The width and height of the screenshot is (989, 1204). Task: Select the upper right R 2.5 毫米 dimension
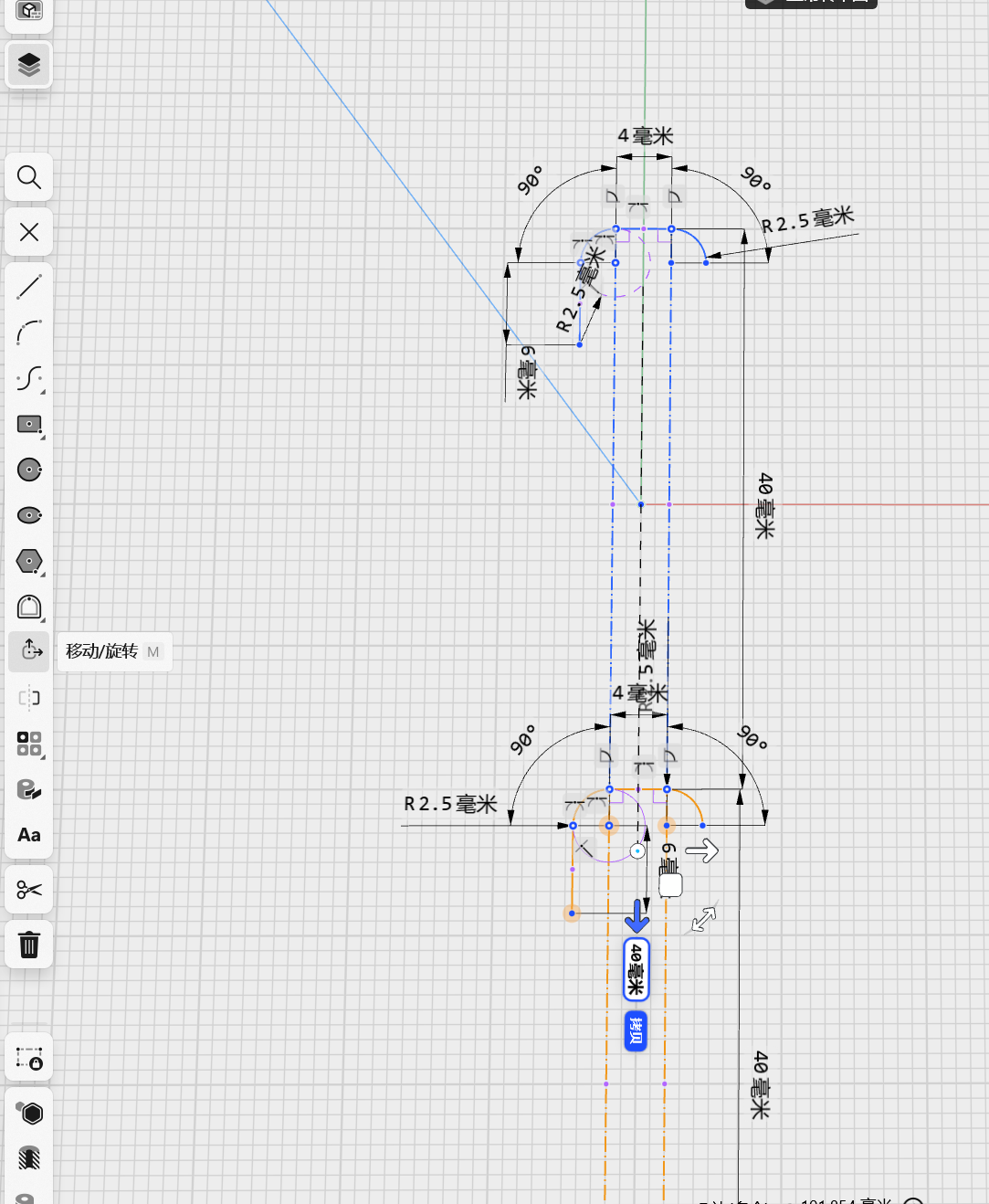pos(808,220)
